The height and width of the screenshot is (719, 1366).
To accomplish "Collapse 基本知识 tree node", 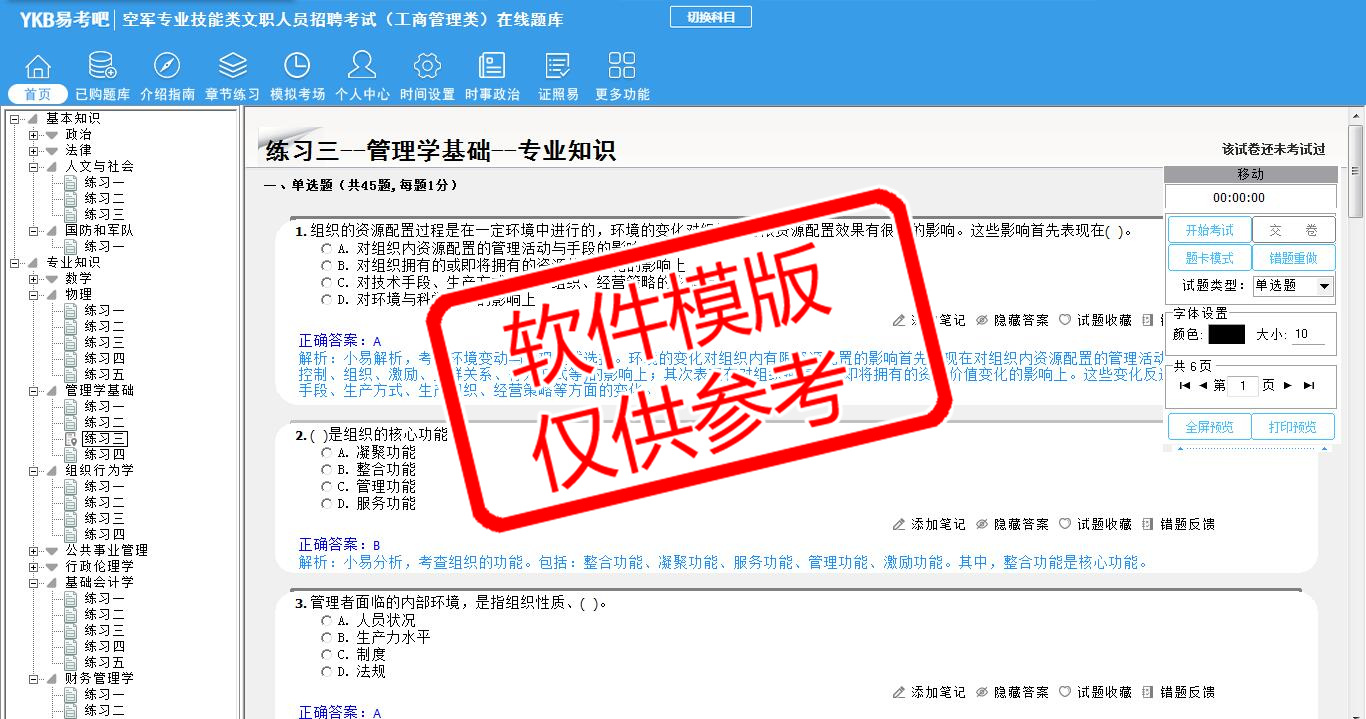I will point(14,119).
